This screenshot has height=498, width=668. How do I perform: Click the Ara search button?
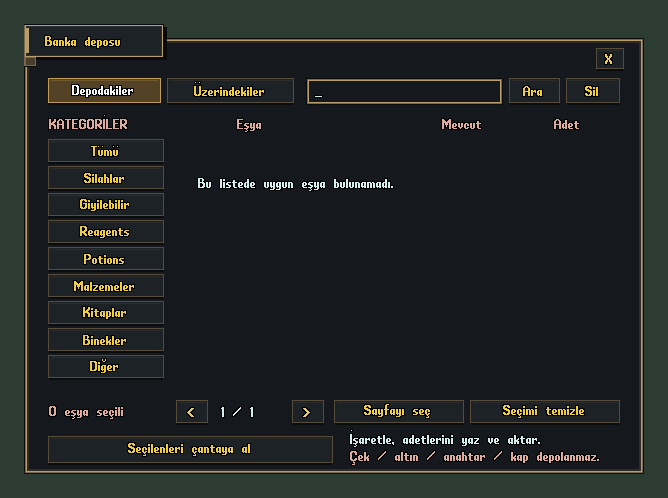(x=534, y=90)
